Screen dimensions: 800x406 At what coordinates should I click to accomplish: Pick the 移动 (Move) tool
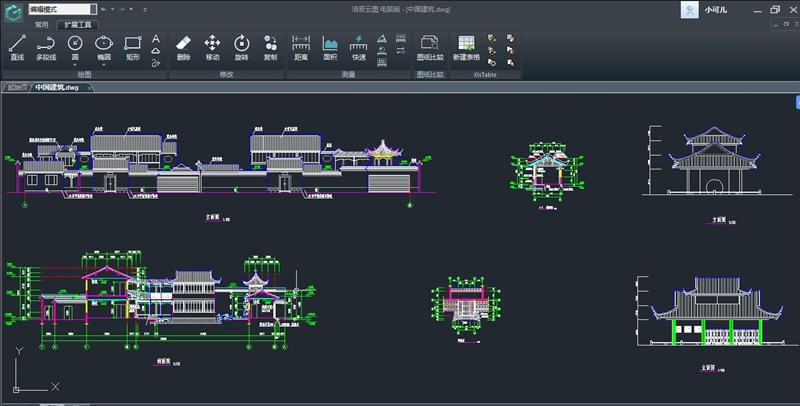(212, 47)
